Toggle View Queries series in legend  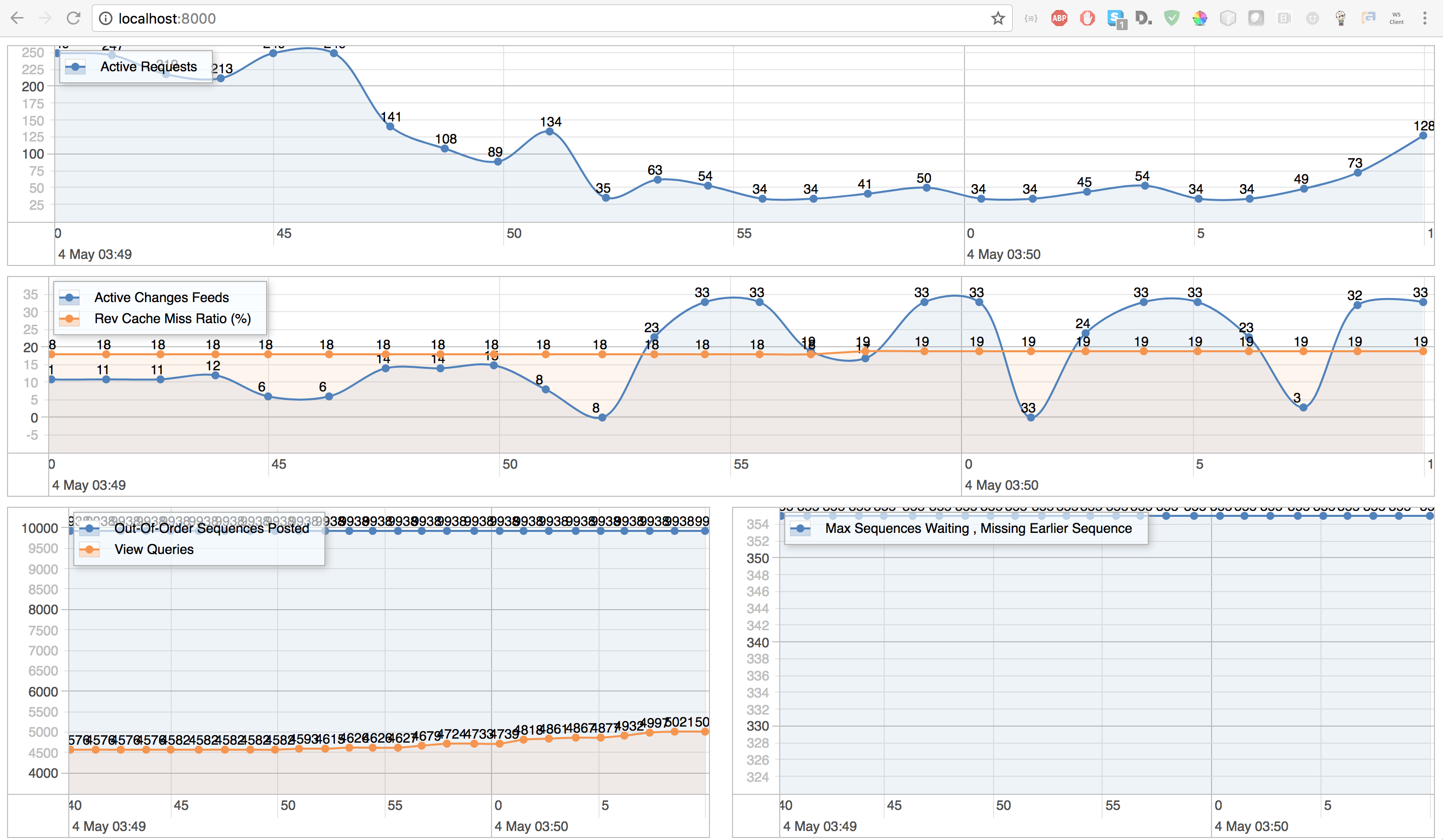(x=154, y=550)
